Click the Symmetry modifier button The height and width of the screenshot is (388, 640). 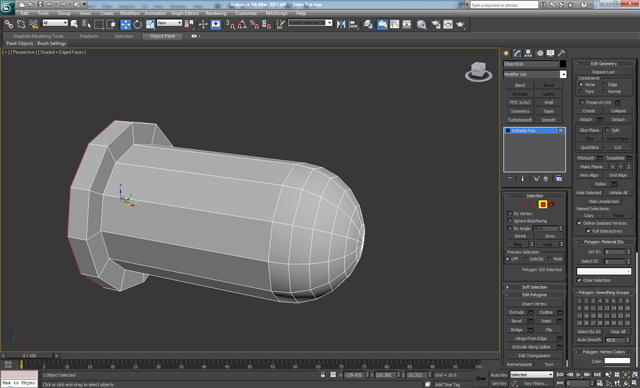tap(520, 111)
